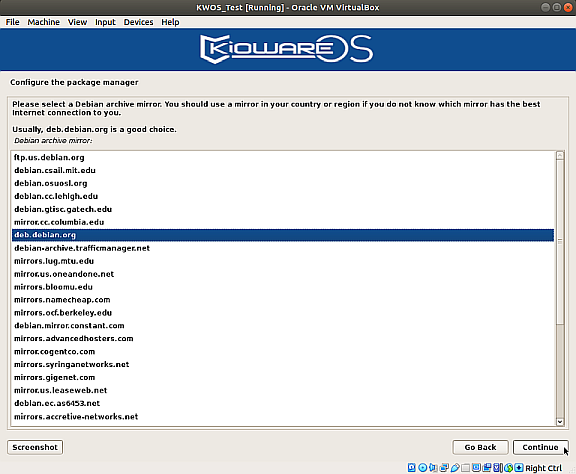The image size is (576, 474).
Task: Select mirror mirrors.bloomu.edu
Action: coord(283,287)
